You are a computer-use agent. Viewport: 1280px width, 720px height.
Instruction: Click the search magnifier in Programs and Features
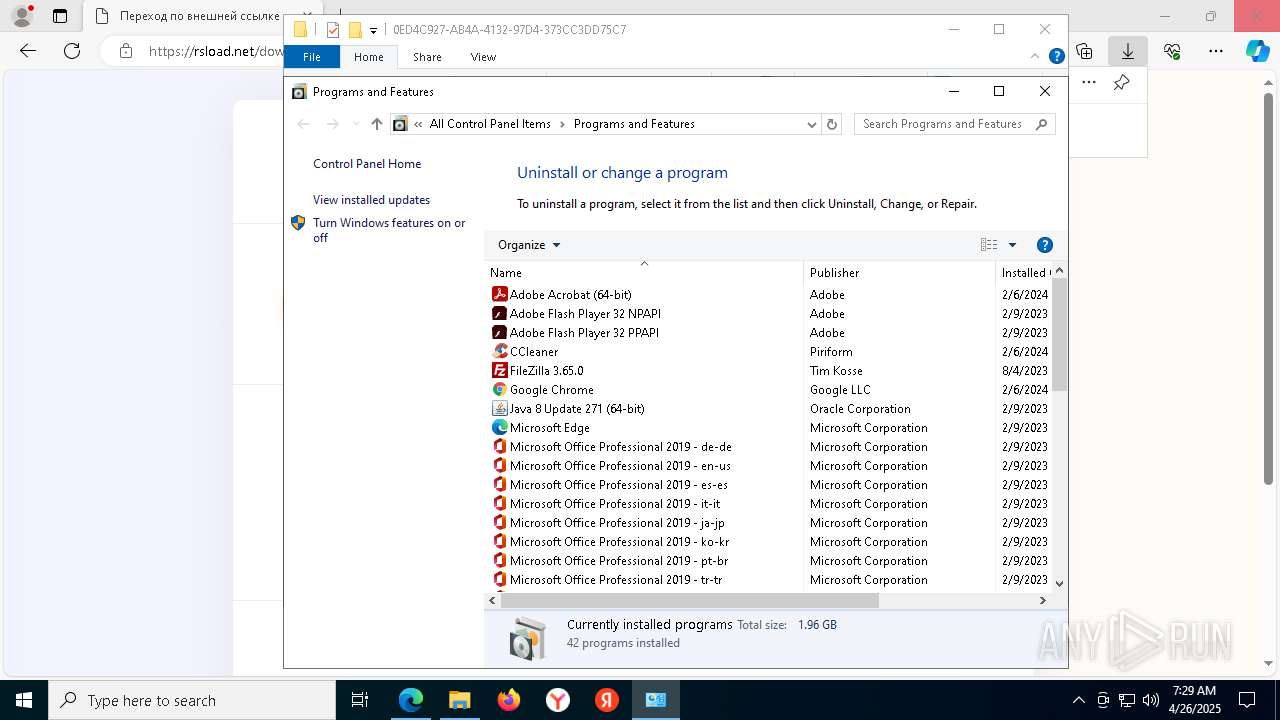point(1041,124)
